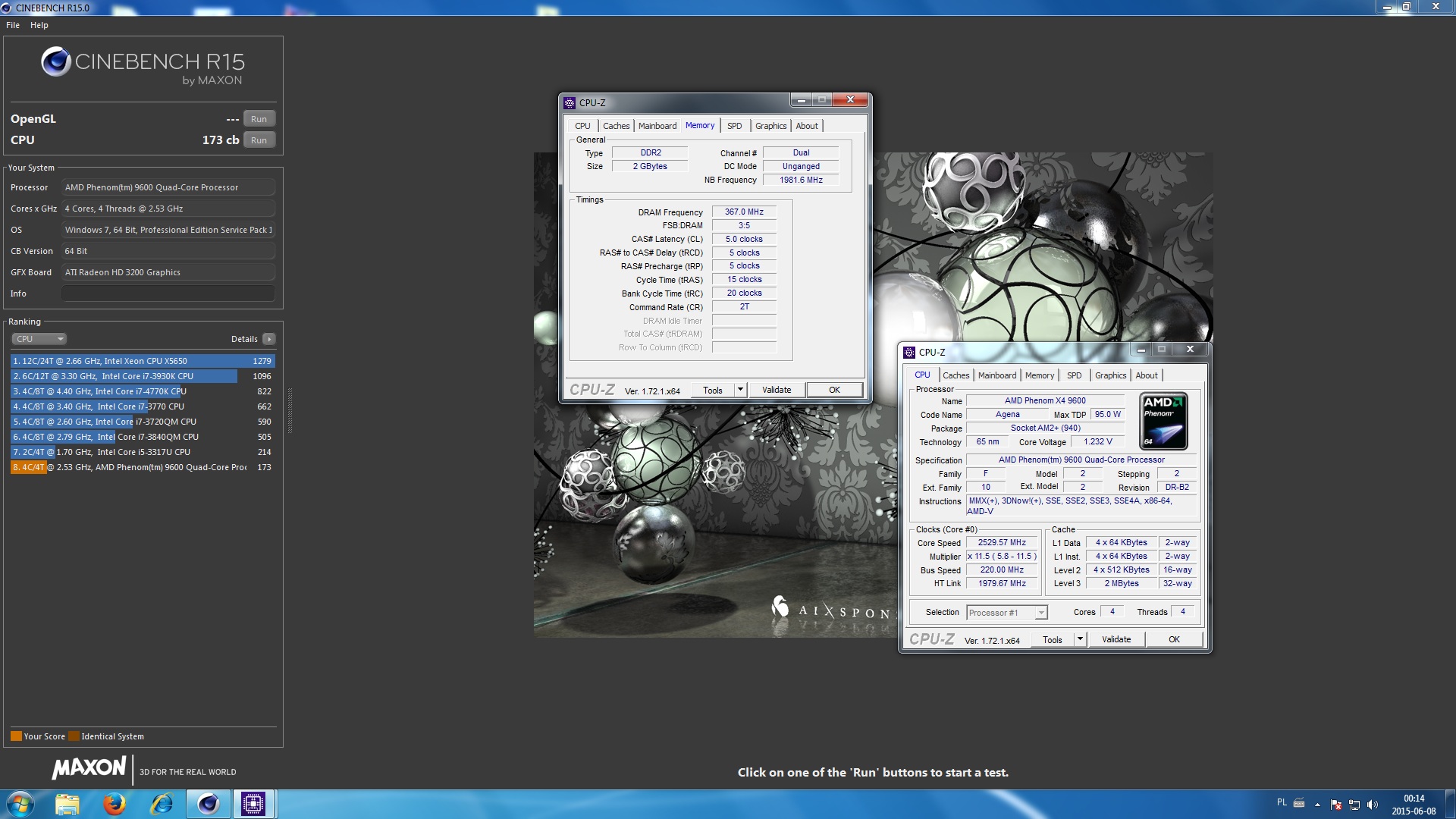The width and height of the screenshot is (1456, 819).
Task: Open the network tray icon
Action: click(x=1354, y=805)
